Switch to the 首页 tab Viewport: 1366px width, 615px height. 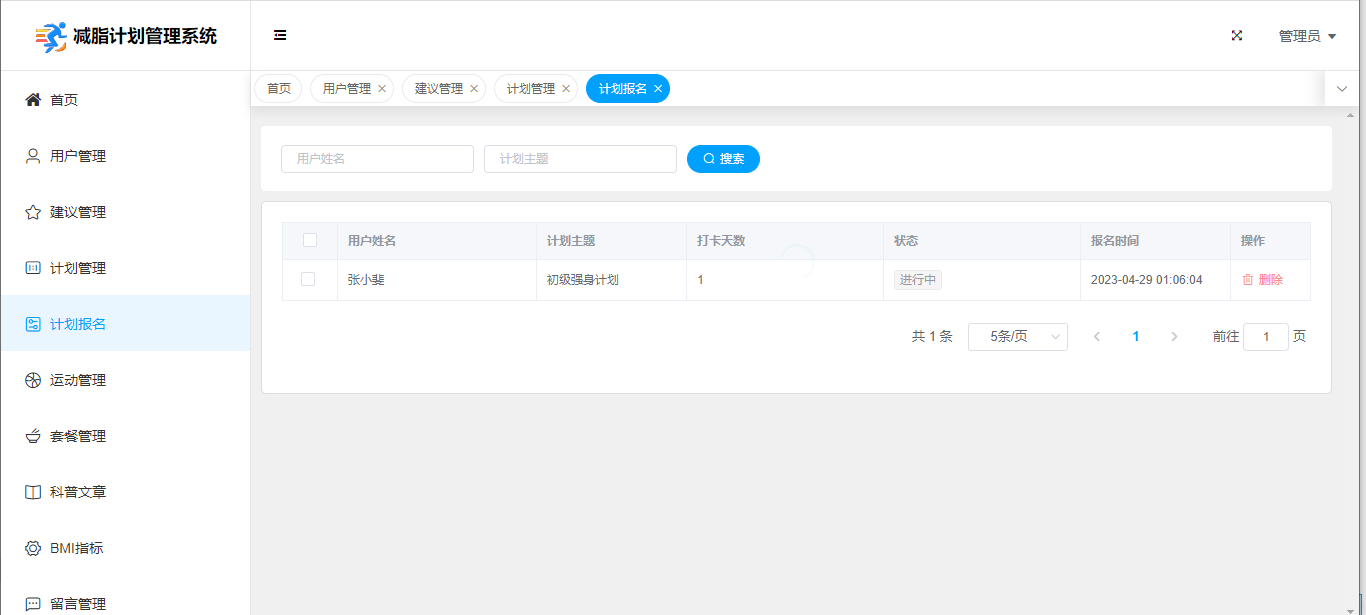pos(279,89)
